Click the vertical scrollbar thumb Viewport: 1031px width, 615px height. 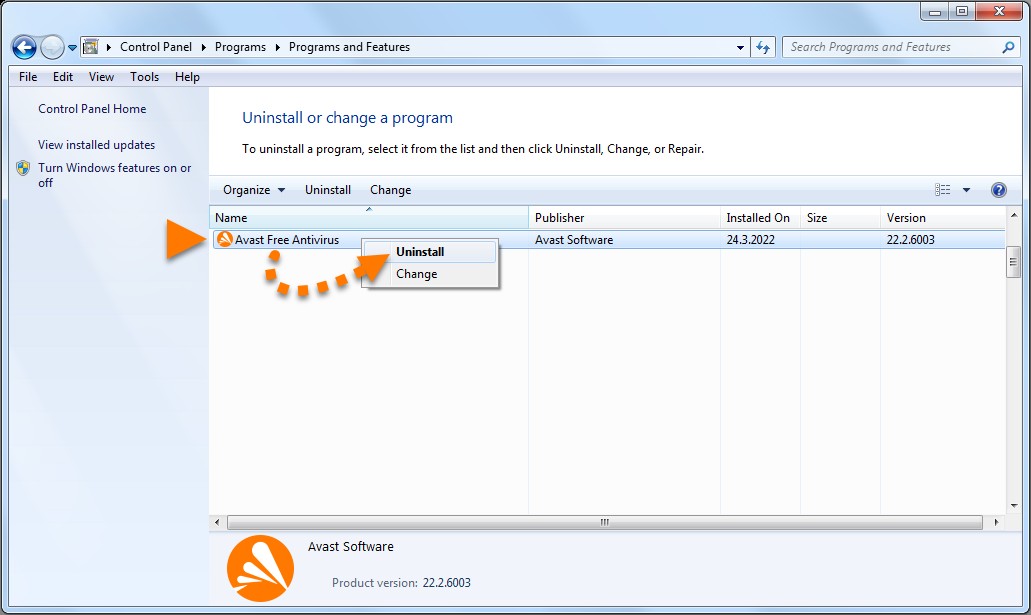click(1013, 262)
